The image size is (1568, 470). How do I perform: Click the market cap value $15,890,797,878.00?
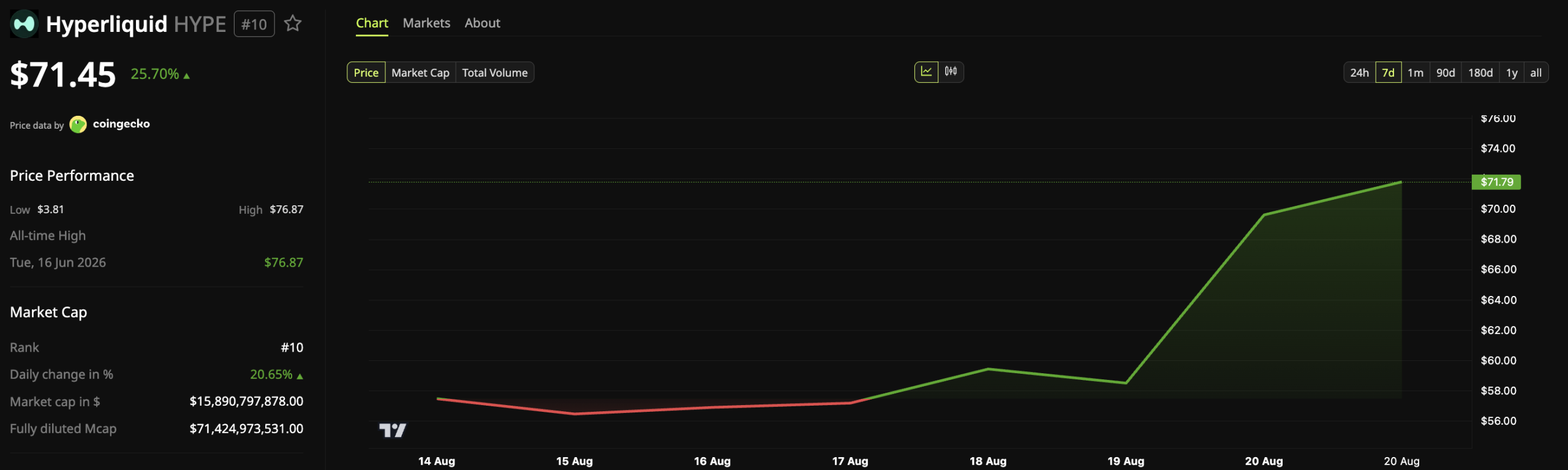(246, 401)
